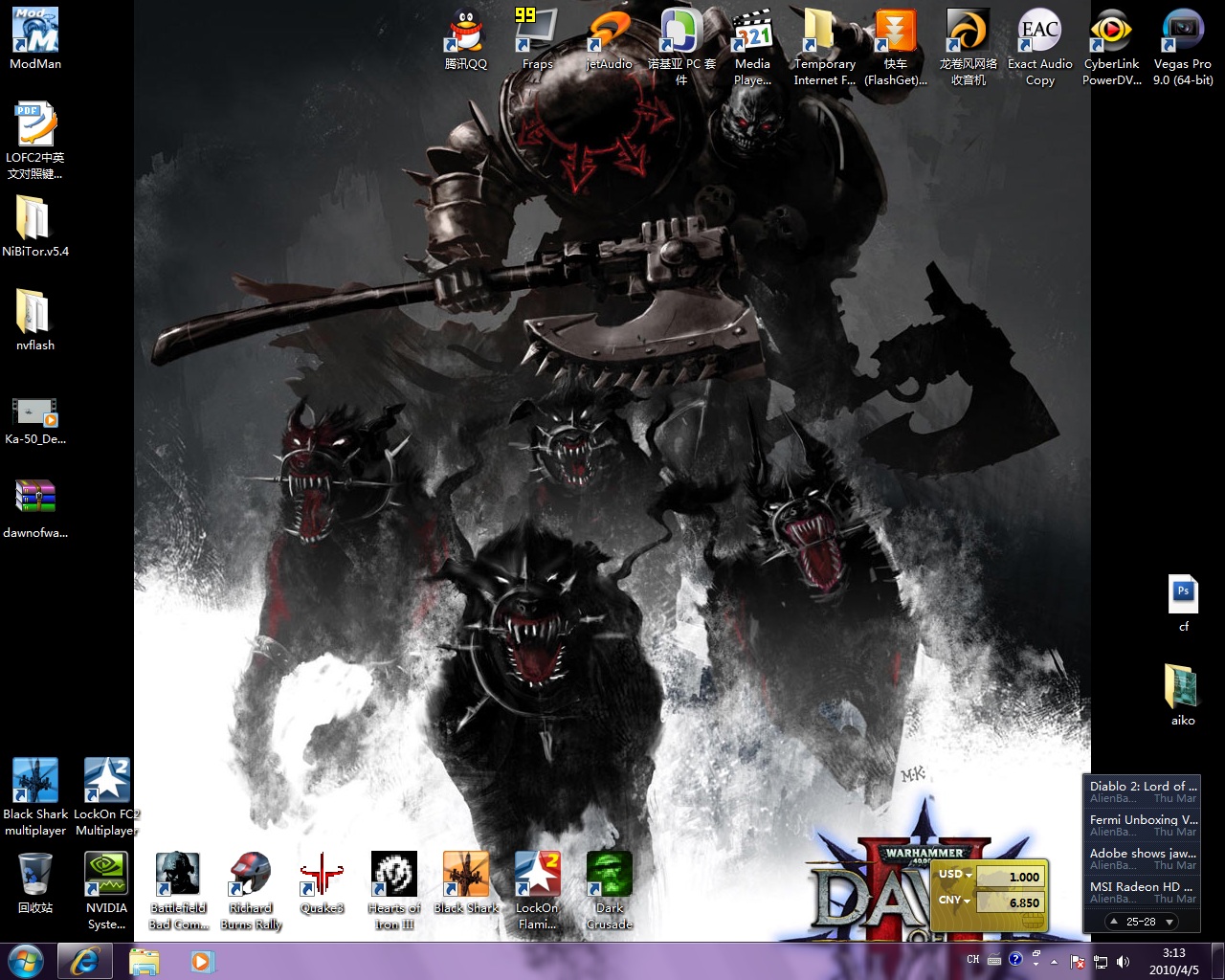Edit the CNY amount field 6.850
Screen dimensions: 1225x980
[1011, 902]
